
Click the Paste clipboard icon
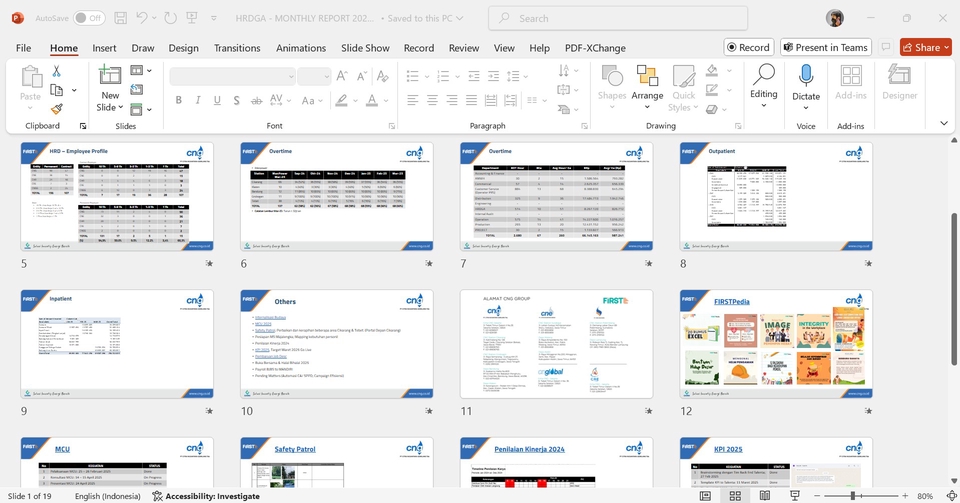(31, 78)
